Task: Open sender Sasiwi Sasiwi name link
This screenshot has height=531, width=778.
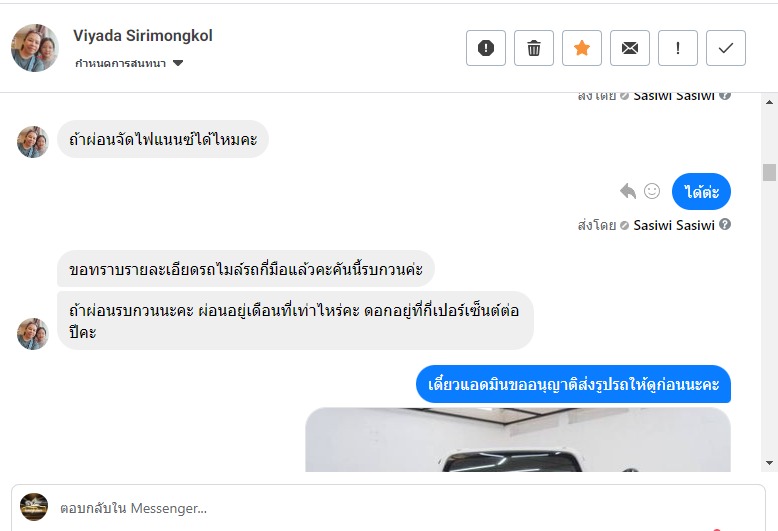Action: (674, 225)
